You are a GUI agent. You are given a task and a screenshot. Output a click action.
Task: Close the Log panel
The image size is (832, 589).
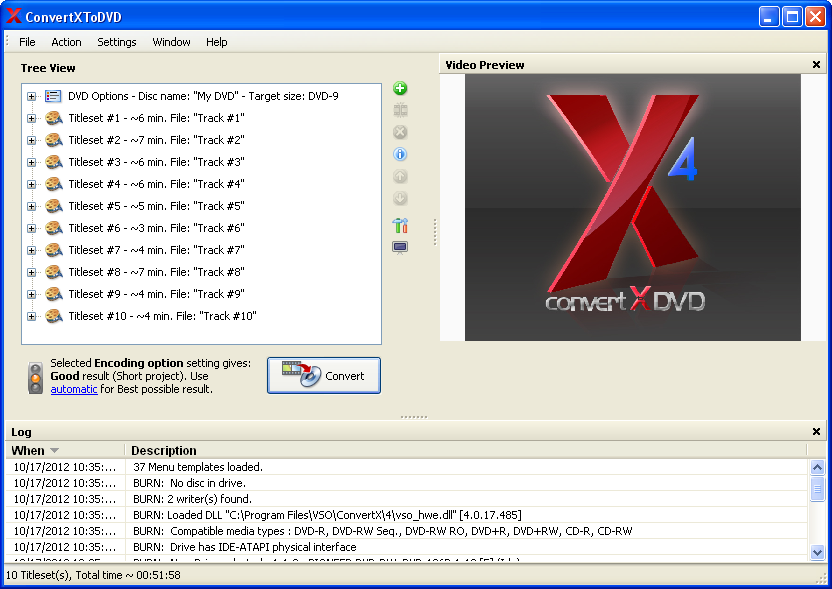point(816,431)
